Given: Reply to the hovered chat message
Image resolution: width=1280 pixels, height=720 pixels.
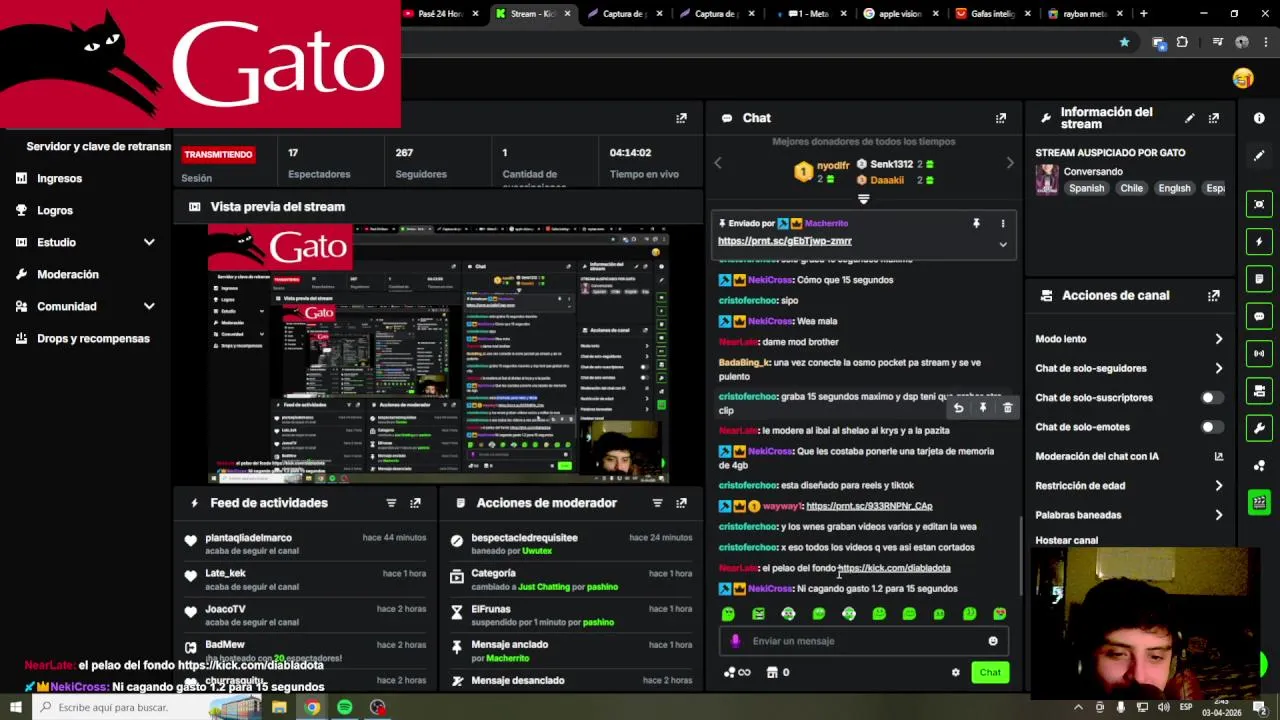Looking at the screenshot, I should click(958, 408).
